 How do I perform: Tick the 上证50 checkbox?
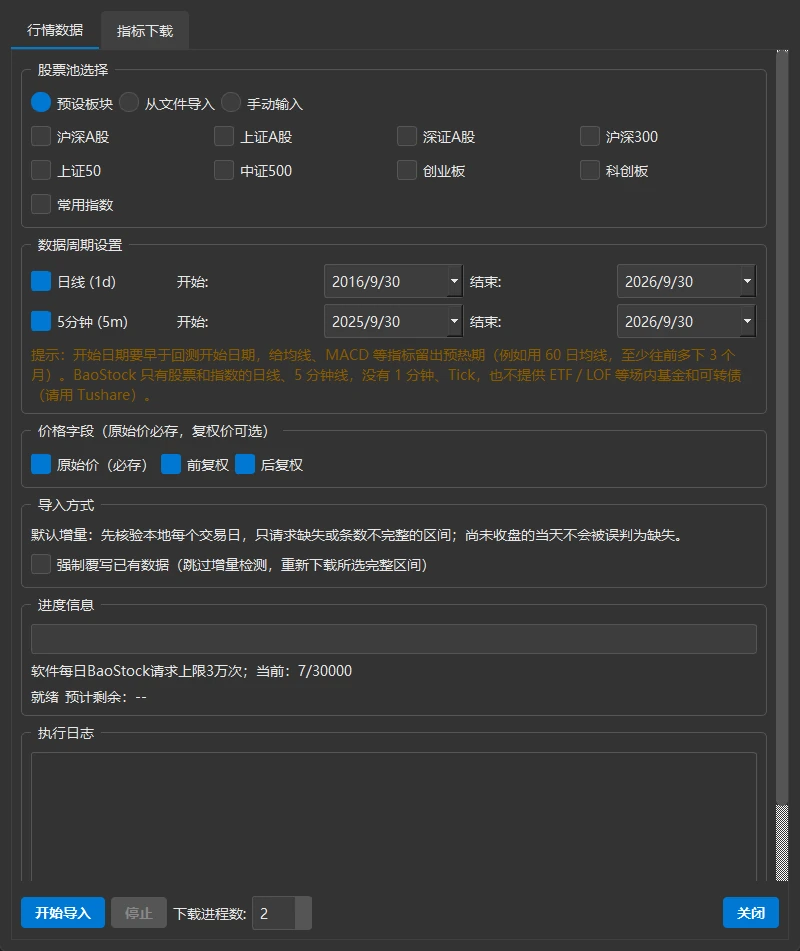tap(41, 170)
